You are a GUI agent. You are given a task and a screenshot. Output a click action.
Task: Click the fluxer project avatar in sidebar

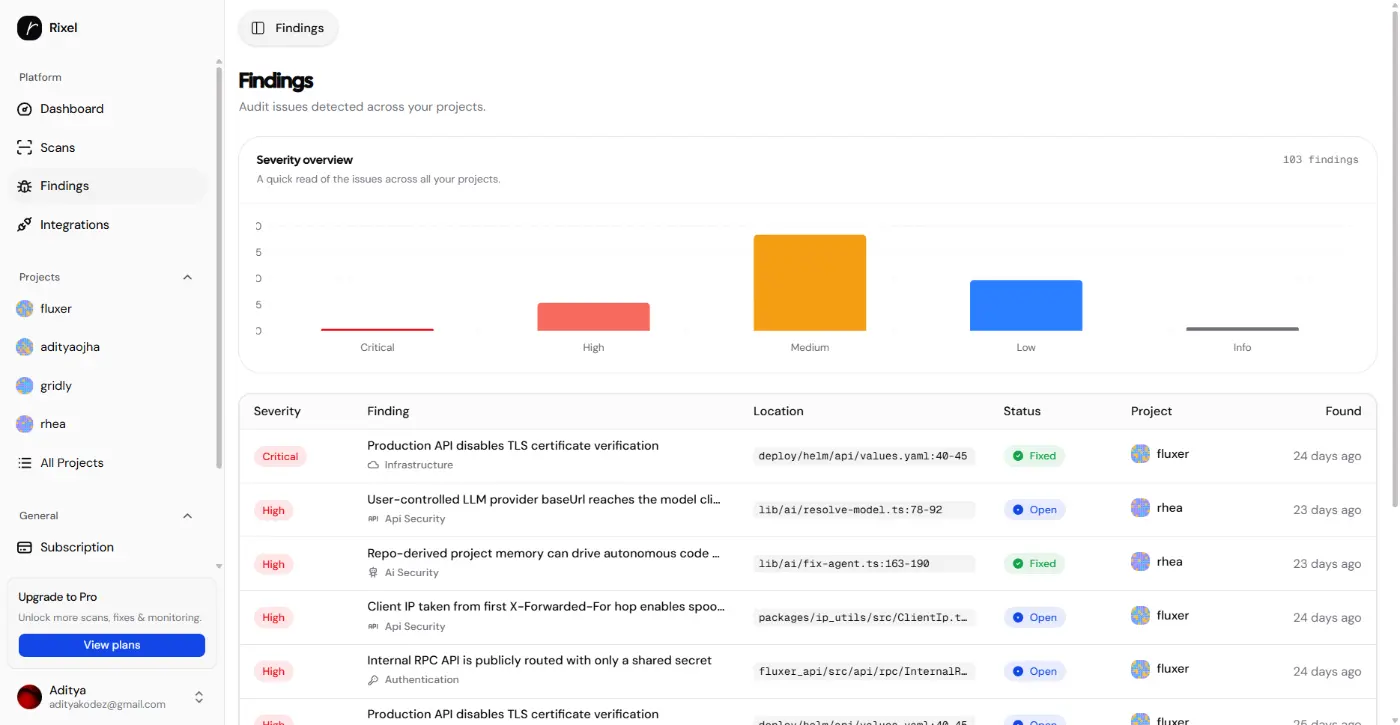[25, 309]
